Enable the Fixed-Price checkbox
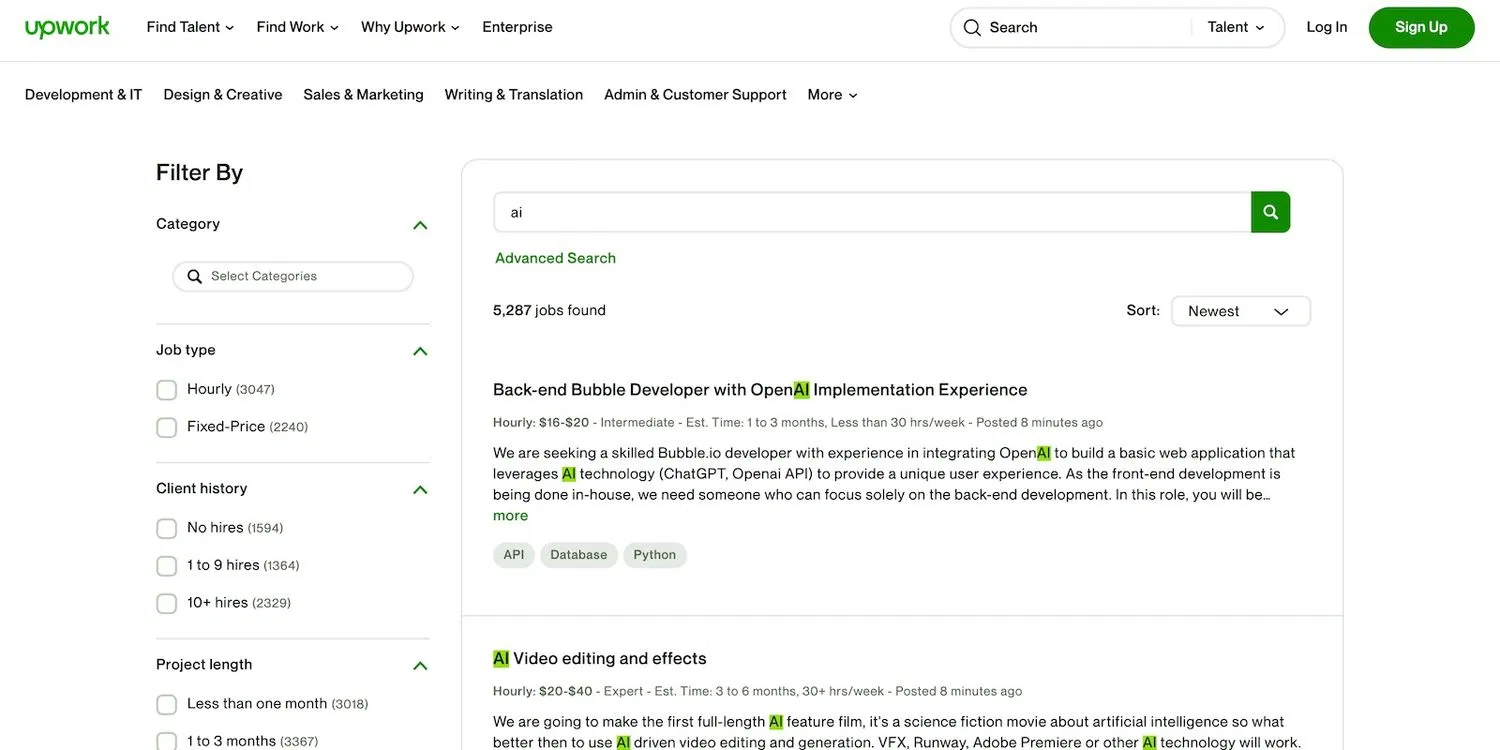Screen dimensions: 1500x750 [x=167, y=428]
